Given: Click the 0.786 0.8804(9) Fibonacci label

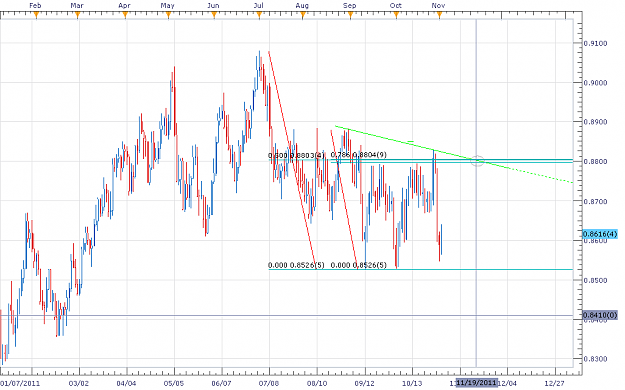Looking at the screenshot, I should pyautogui.click(x=358, y=155).
